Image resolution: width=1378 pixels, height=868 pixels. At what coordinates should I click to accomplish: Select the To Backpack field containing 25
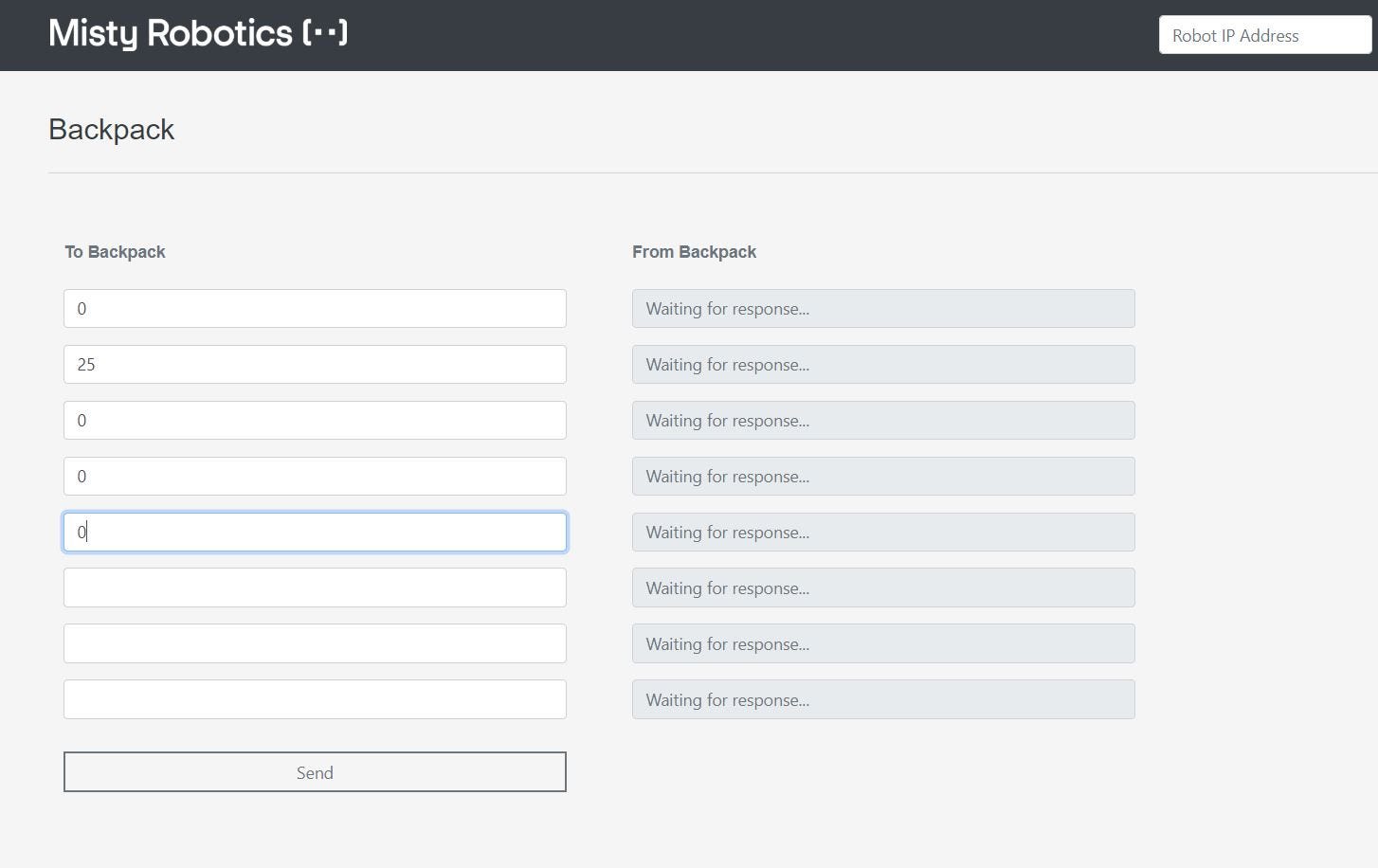click(x=315, y=365)
